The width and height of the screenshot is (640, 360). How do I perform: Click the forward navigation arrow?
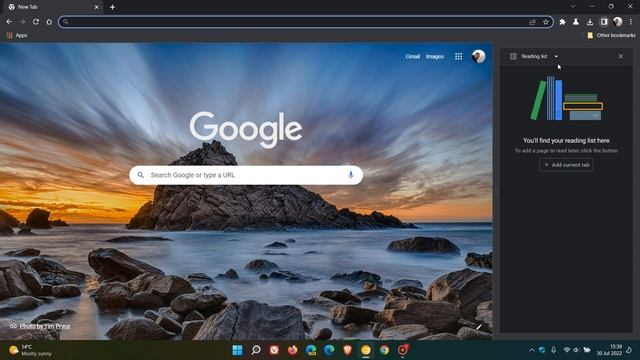[x=22, y=22]
